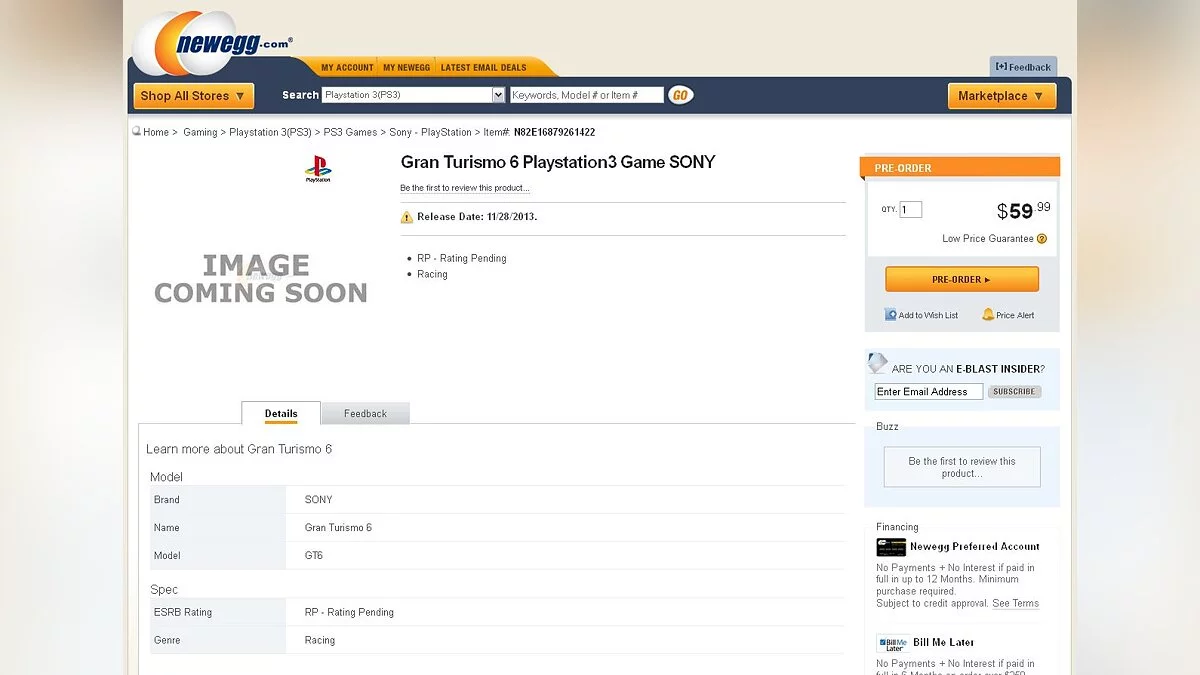Viewport: 1200px width, 675px height.
Task: Switch to the Details tab
Action: click(281, 413)
